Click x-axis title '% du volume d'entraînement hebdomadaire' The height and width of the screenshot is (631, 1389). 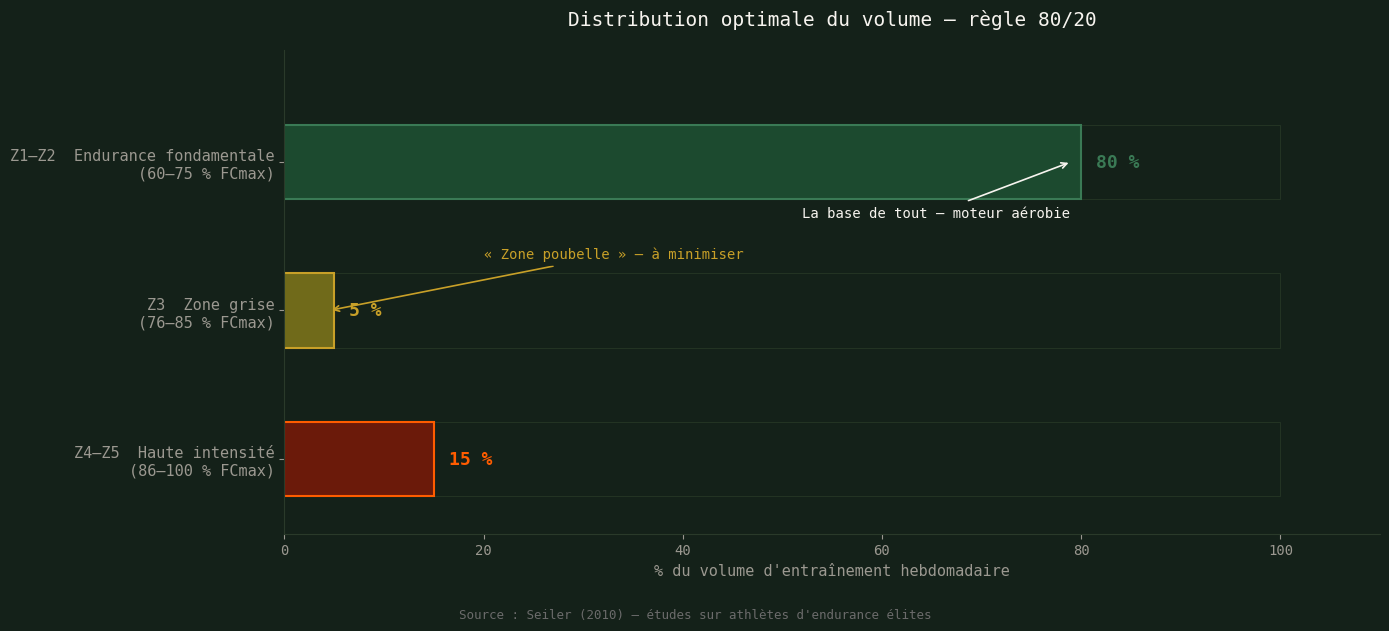point(832,571)
